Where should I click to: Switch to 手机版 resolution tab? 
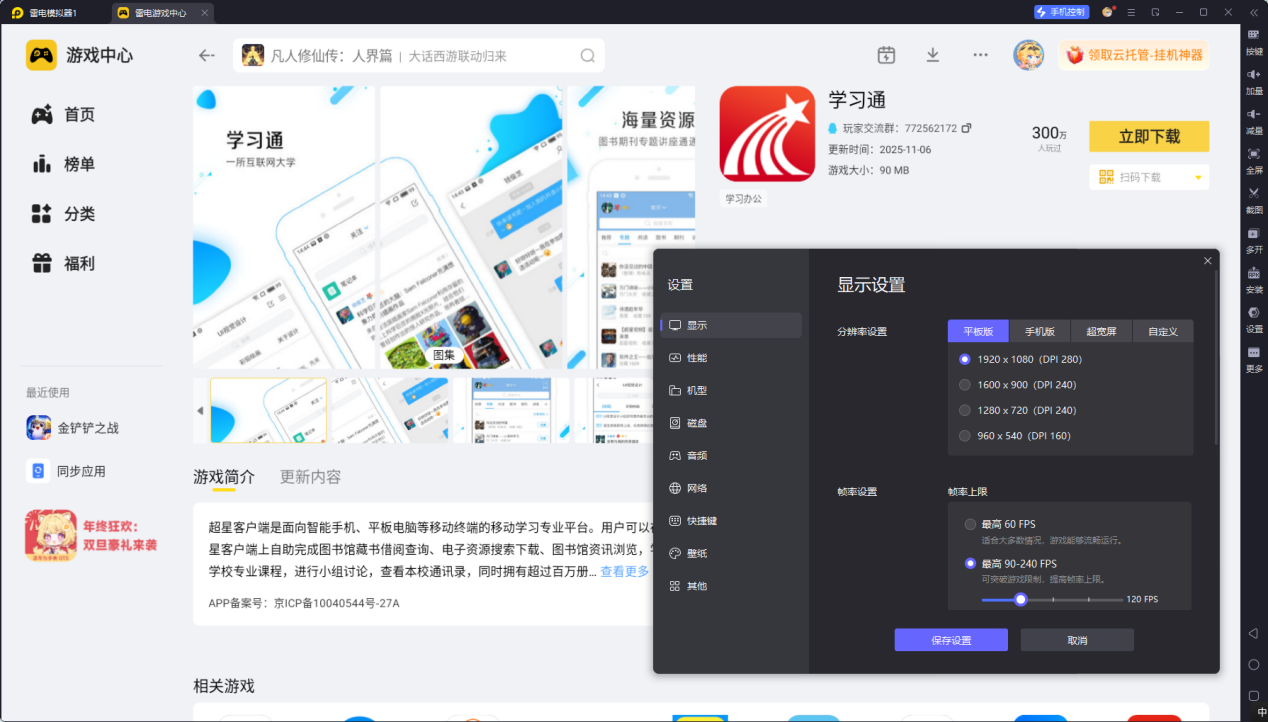click(x=1040, y=331)
